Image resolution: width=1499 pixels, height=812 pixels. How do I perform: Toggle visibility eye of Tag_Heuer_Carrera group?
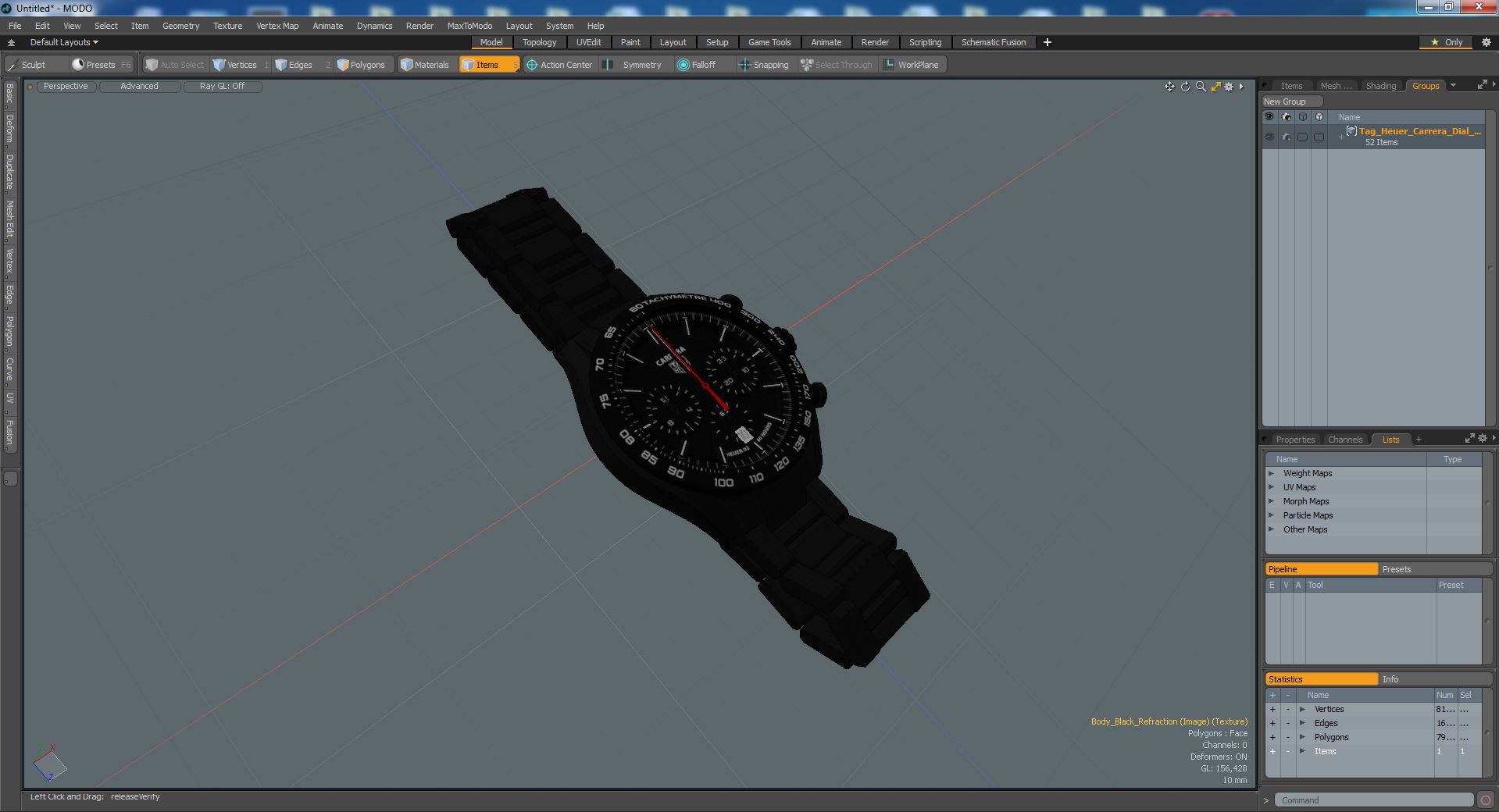tap(1269, 137)
